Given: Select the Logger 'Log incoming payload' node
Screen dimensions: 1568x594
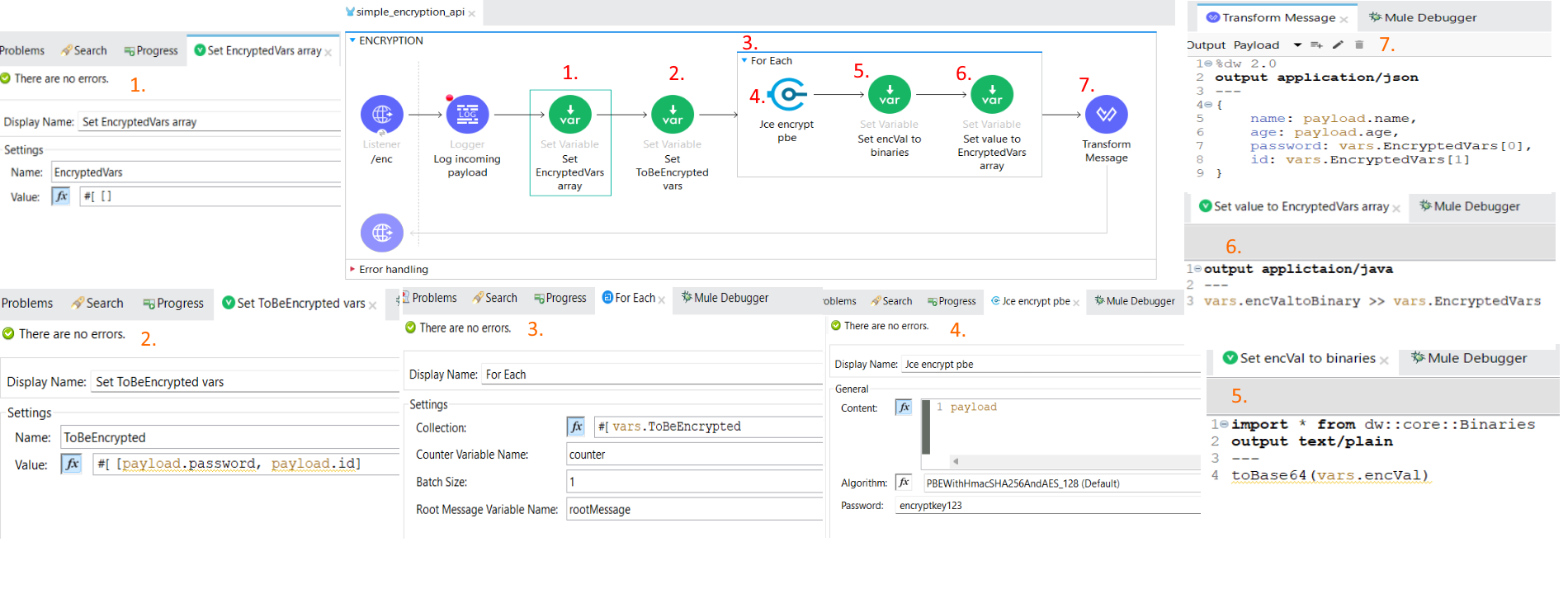Looking at the screenshot, I should point(467,114).
